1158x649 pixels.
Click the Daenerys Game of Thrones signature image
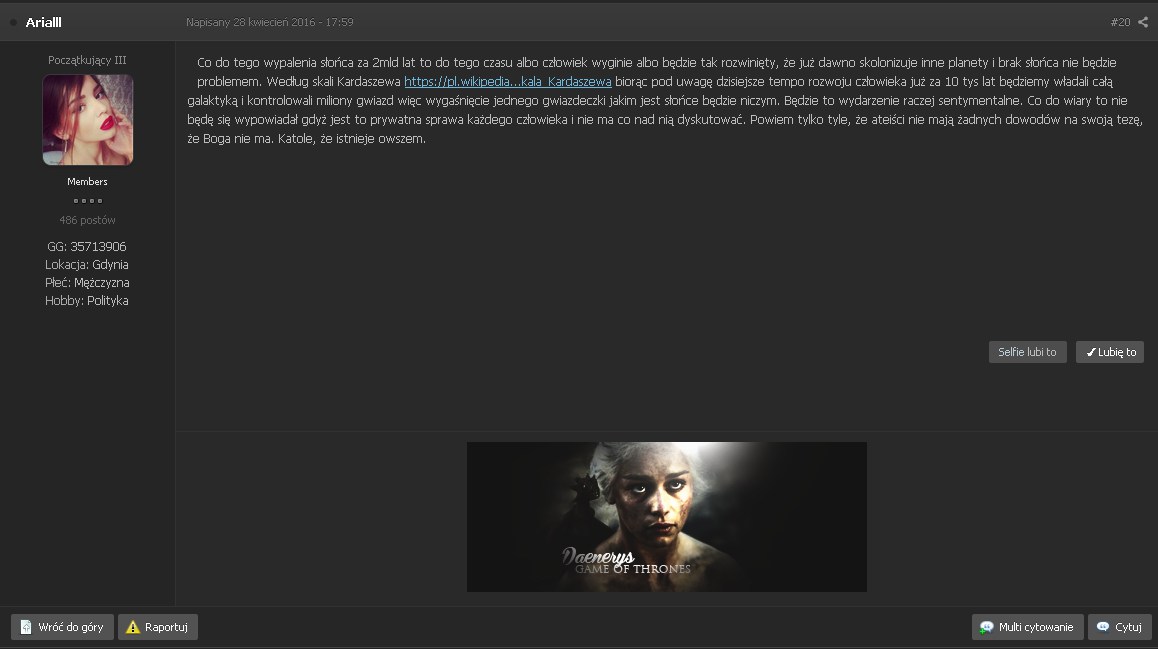pos(667,517)
